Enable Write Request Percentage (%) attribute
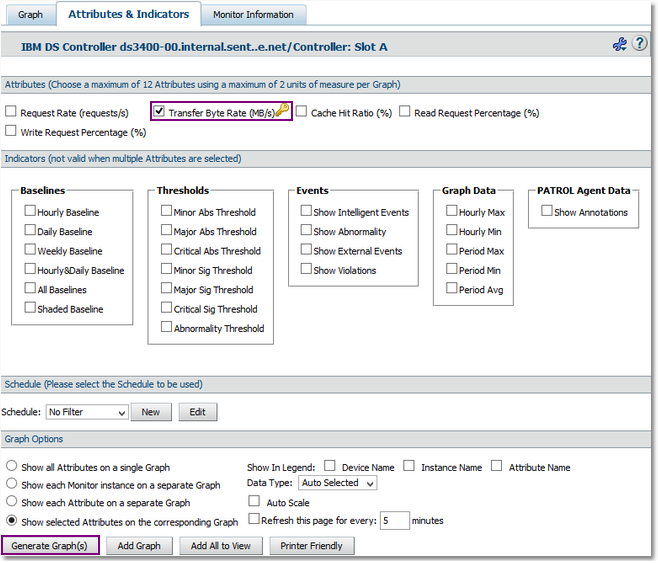 tap(11, 131)
